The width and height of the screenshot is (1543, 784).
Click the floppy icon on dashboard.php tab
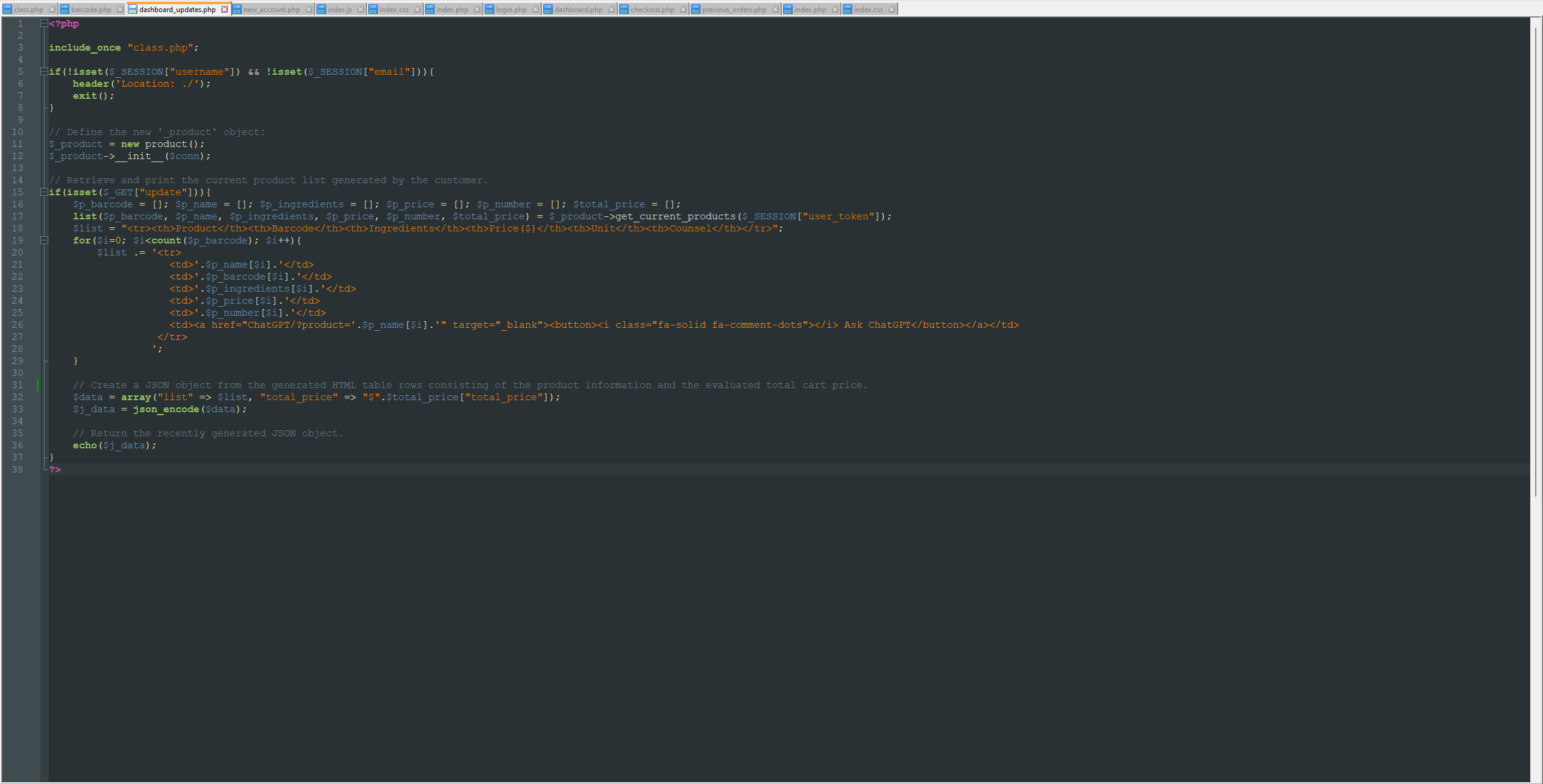pos(547,9)
